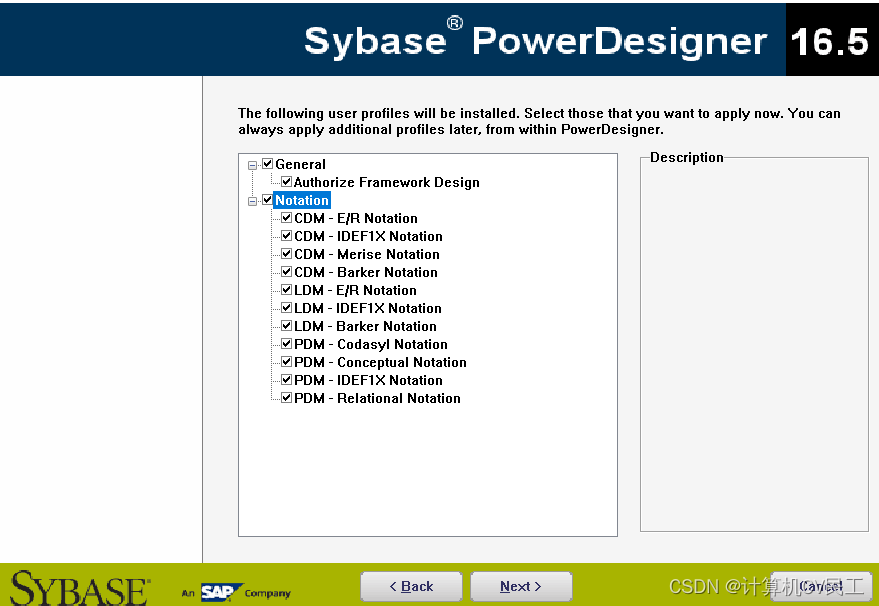Screen dimensions: 879x606
Task: Select CDM - Merise Notation text
Action: [x=367, y=254]
